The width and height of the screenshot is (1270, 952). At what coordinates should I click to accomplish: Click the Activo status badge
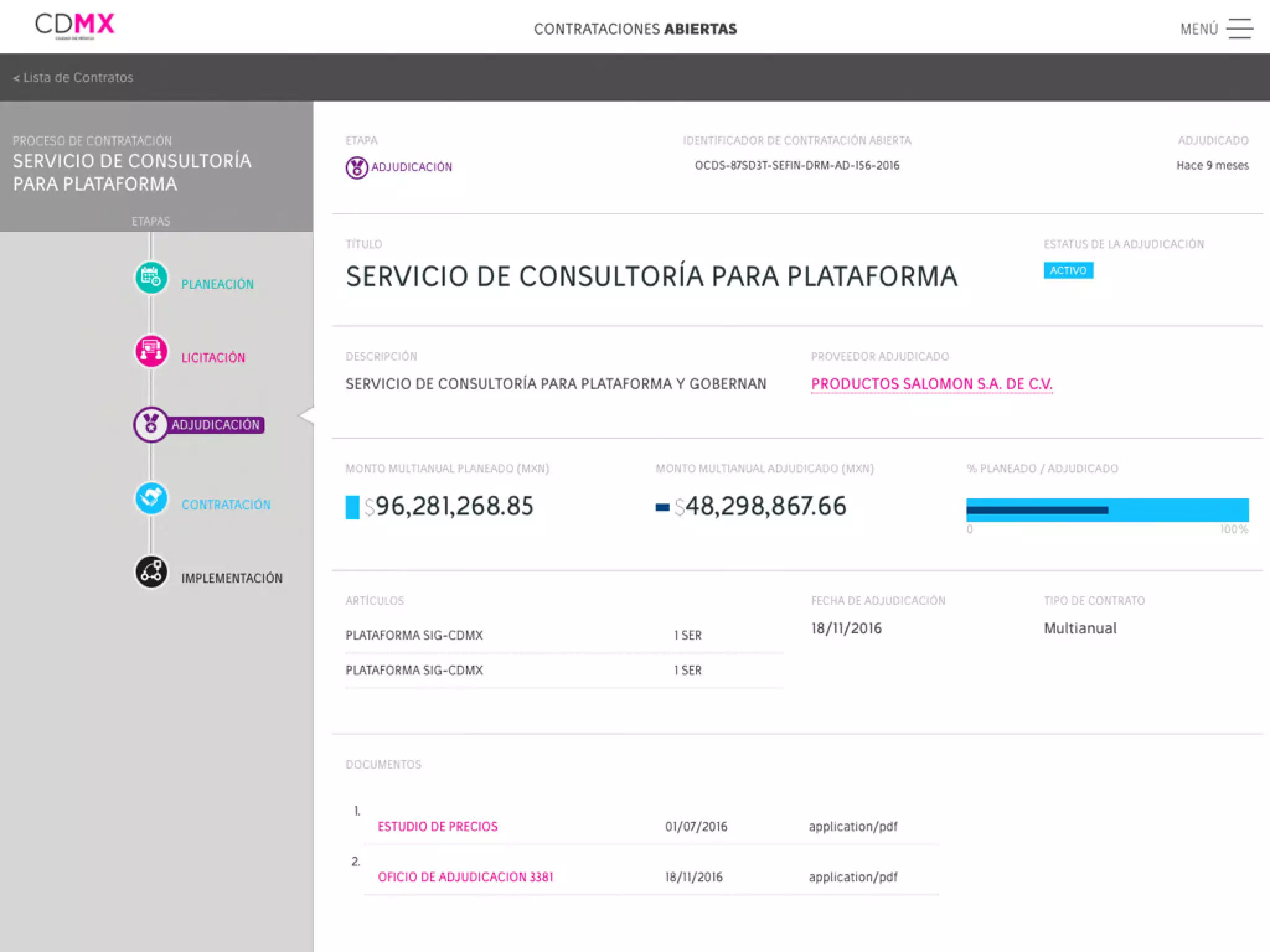(x=1068, y=270)
